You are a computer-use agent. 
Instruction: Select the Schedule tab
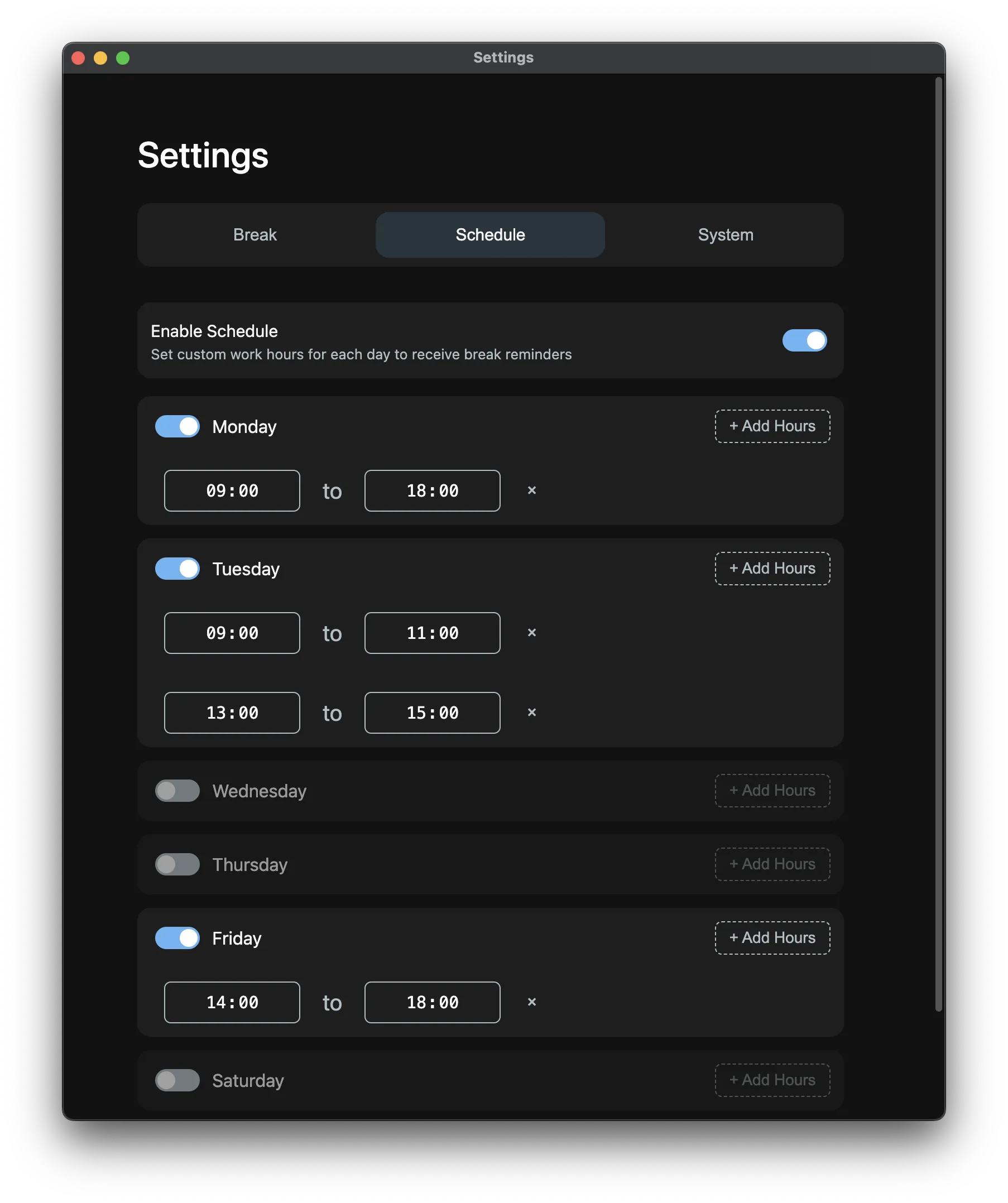[x=490, y=235]
